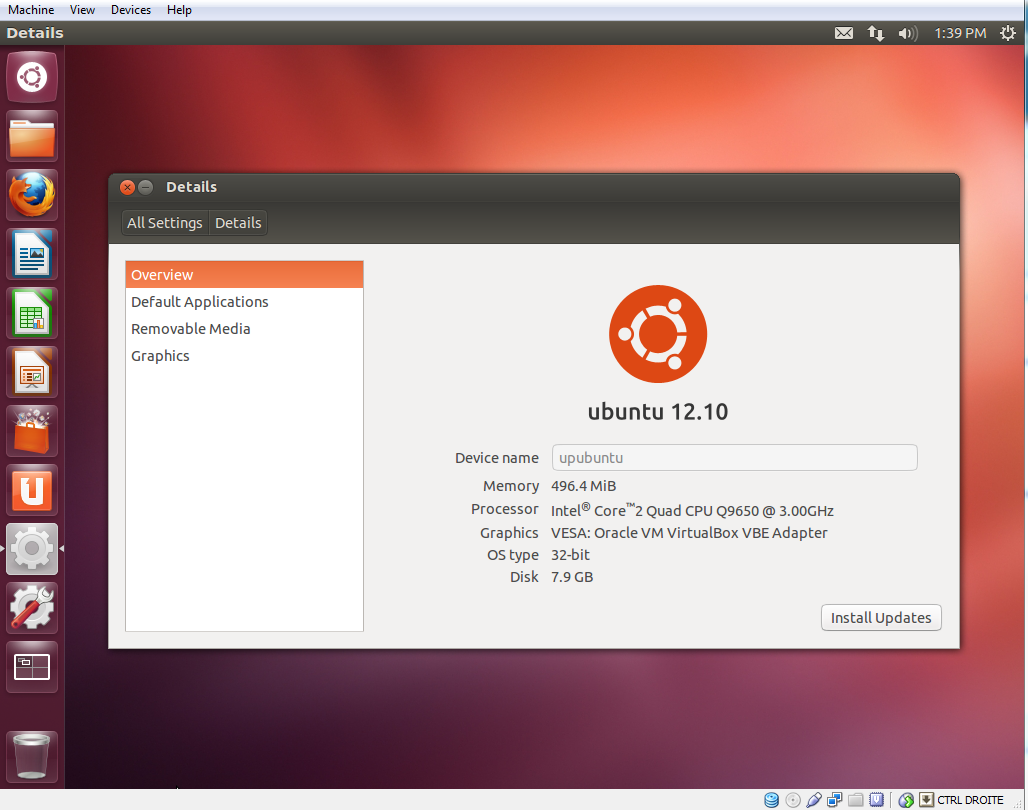Click the VirtualBox network adapters icon

pos(835,800)
